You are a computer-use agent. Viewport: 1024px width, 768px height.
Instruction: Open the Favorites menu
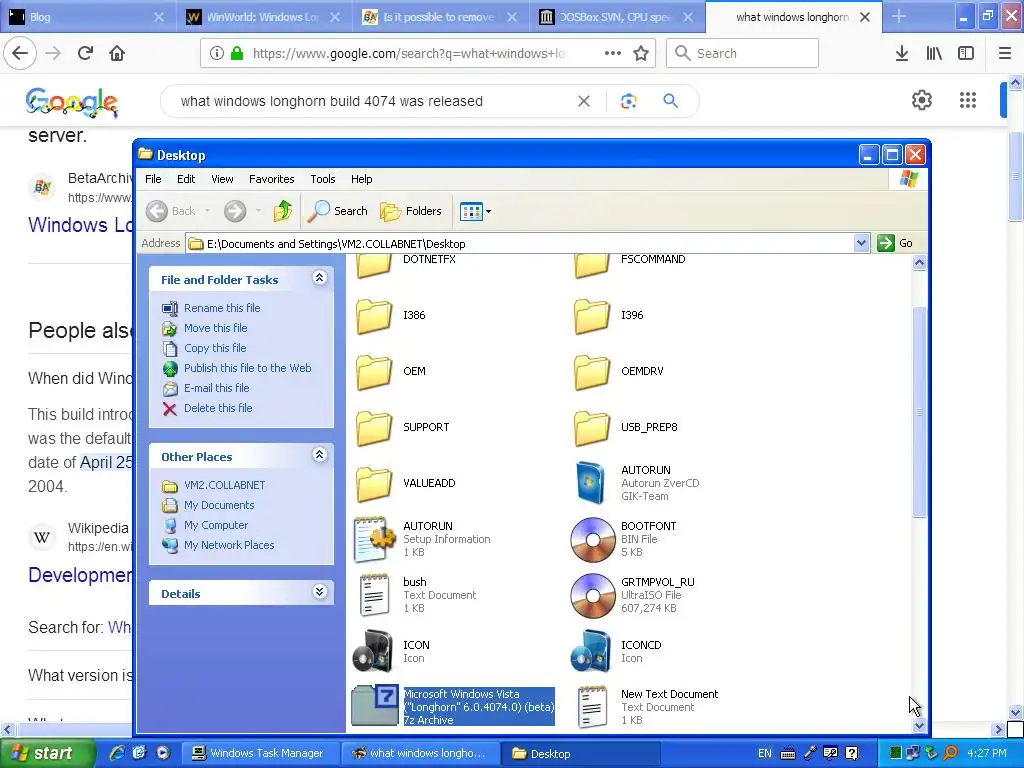[272, 179]
